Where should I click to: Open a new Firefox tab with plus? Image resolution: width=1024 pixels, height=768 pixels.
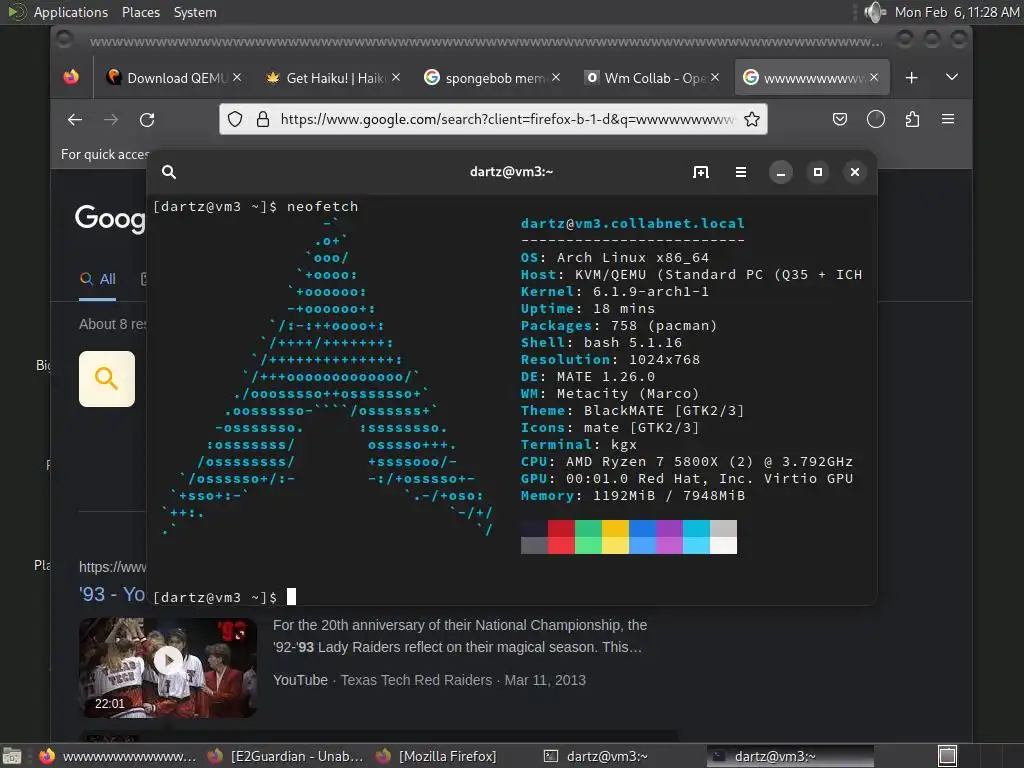912,78
